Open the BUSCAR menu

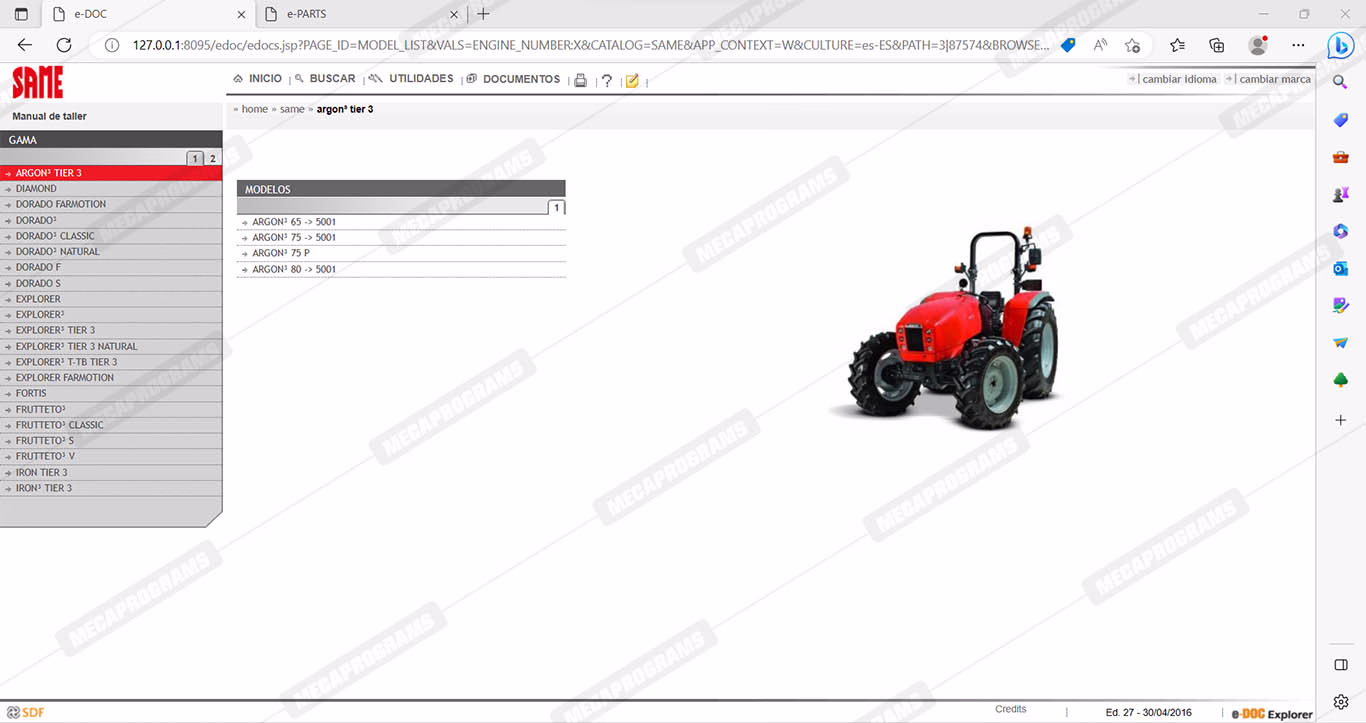tap(325, 79)
